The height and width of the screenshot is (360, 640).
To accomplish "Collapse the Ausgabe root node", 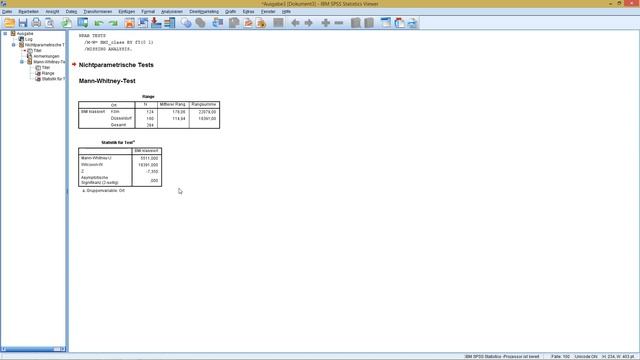I will tap(5, 33).
